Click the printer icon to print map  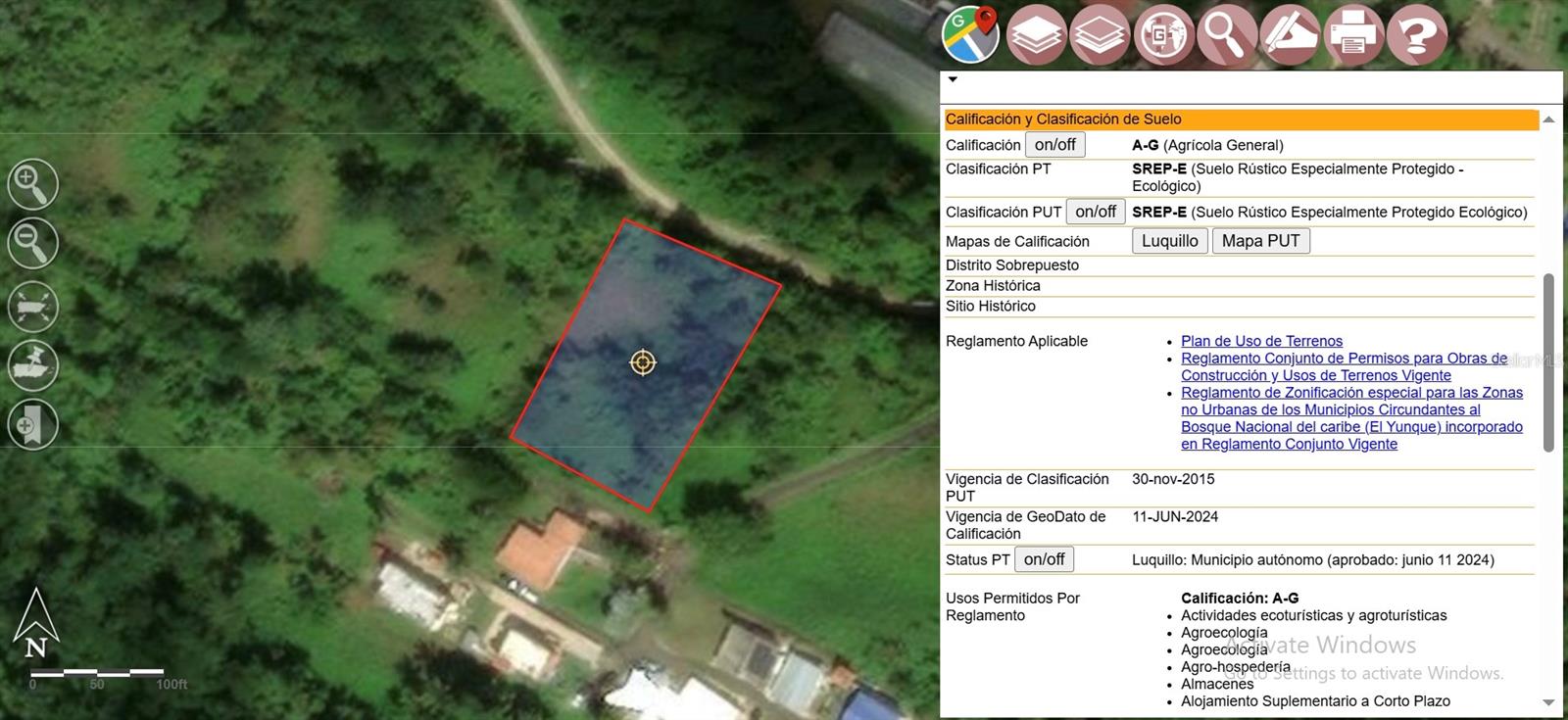point(1353,35)
